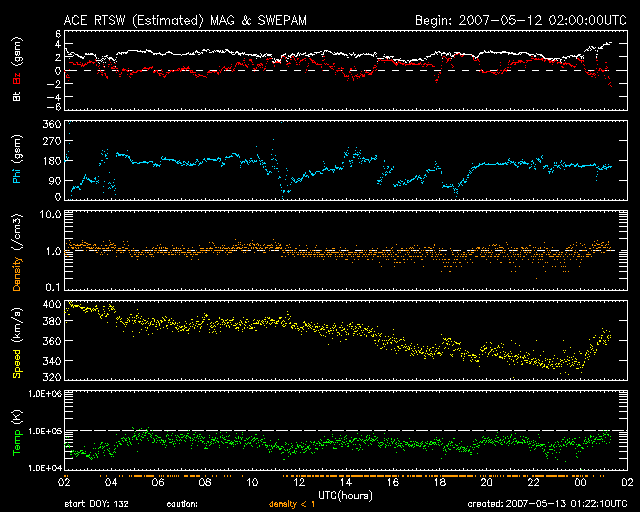Click the '1.0E+06' tick on Temp axis
This screenshot has height=512, width=640.
coord(45,394)
